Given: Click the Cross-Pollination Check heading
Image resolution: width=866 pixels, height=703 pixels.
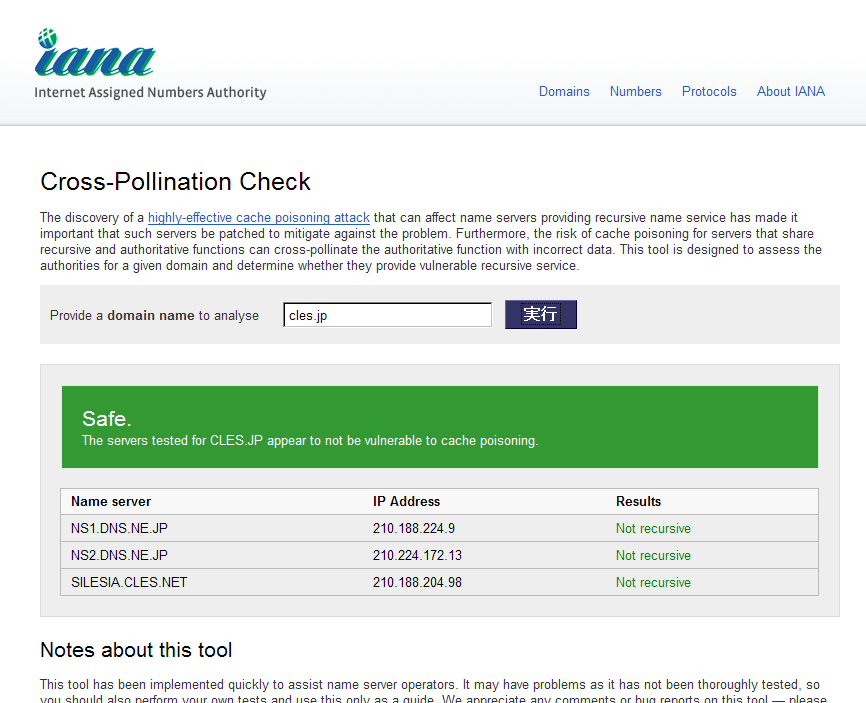Looking at the screenshot, I should pyautogui.click(x=175, y=181).
